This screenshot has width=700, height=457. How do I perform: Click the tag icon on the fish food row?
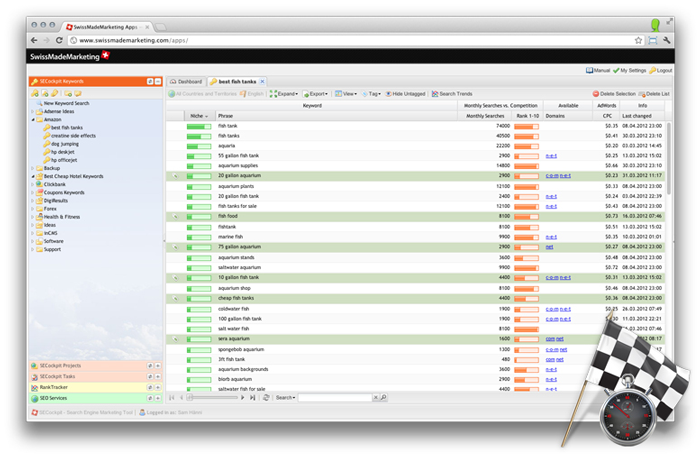click(x=175, y=216)
